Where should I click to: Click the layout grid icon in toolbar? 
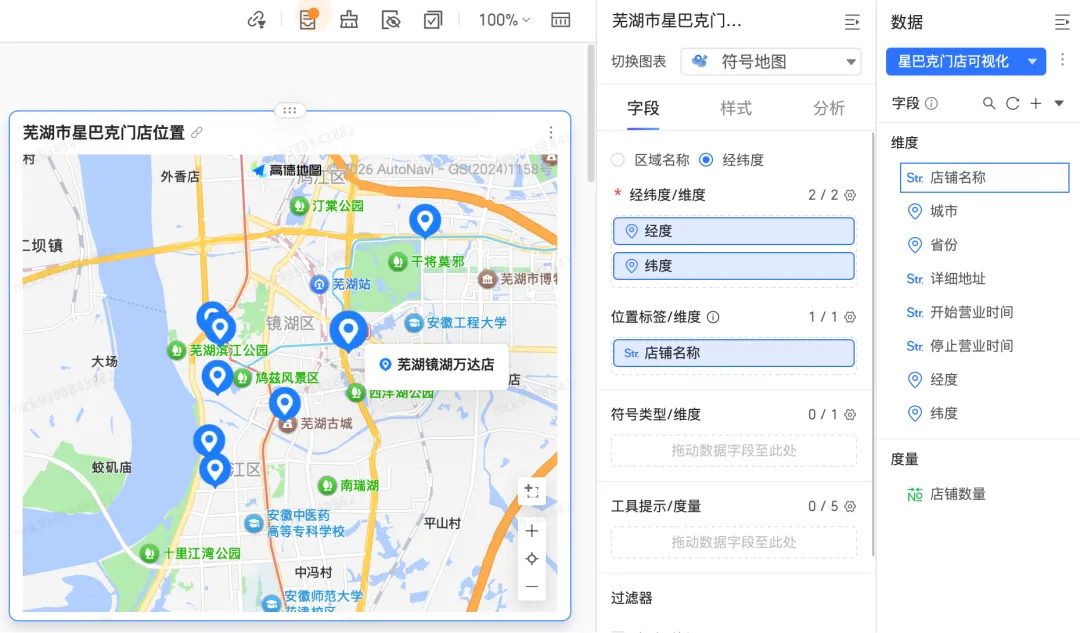561,20
